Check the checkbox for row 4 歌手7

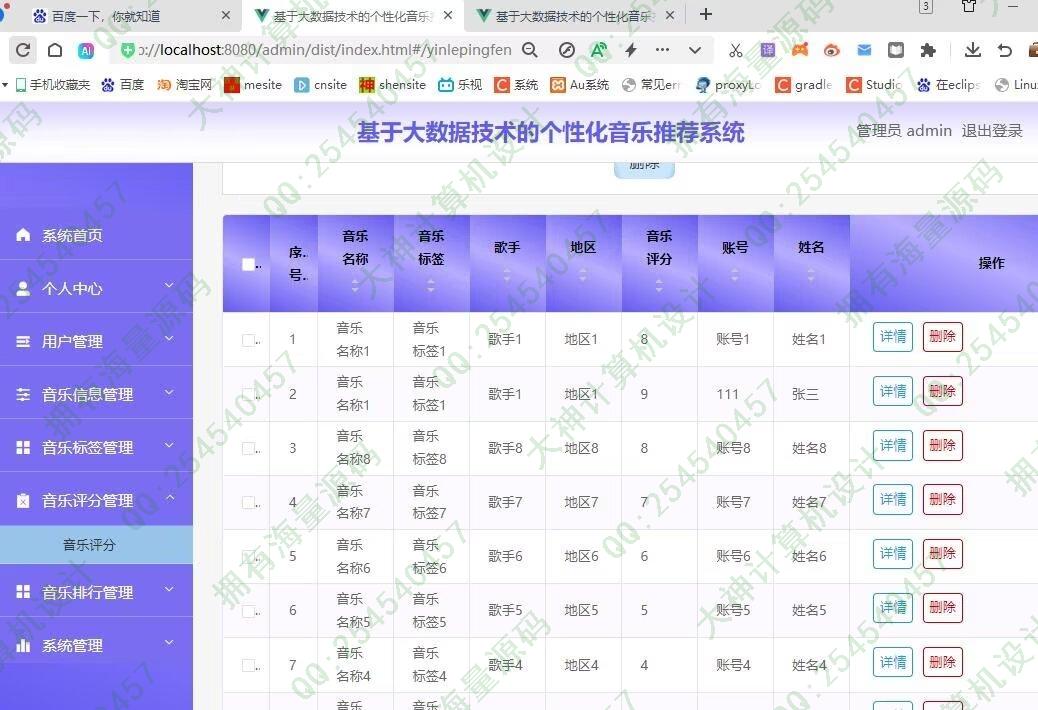point(248,503)
